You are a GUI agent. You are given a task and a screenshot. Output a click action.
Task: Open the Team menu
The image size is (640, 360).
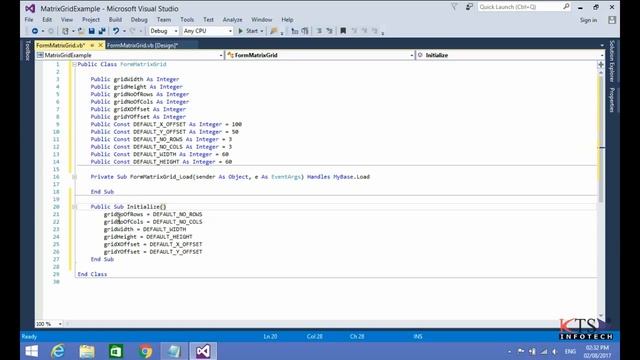click(164, 20)
